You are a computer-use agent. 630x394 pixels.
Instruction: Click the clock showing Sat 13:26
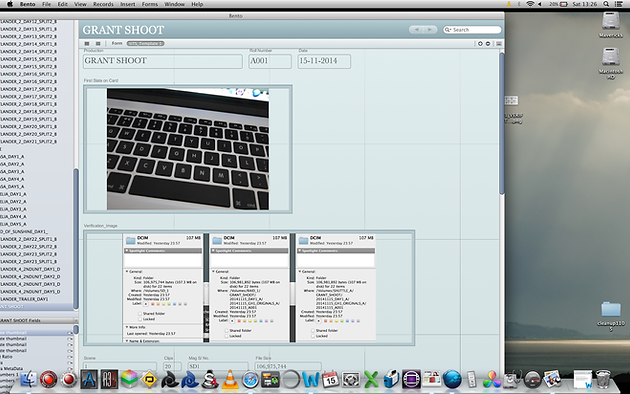point(585,4)
